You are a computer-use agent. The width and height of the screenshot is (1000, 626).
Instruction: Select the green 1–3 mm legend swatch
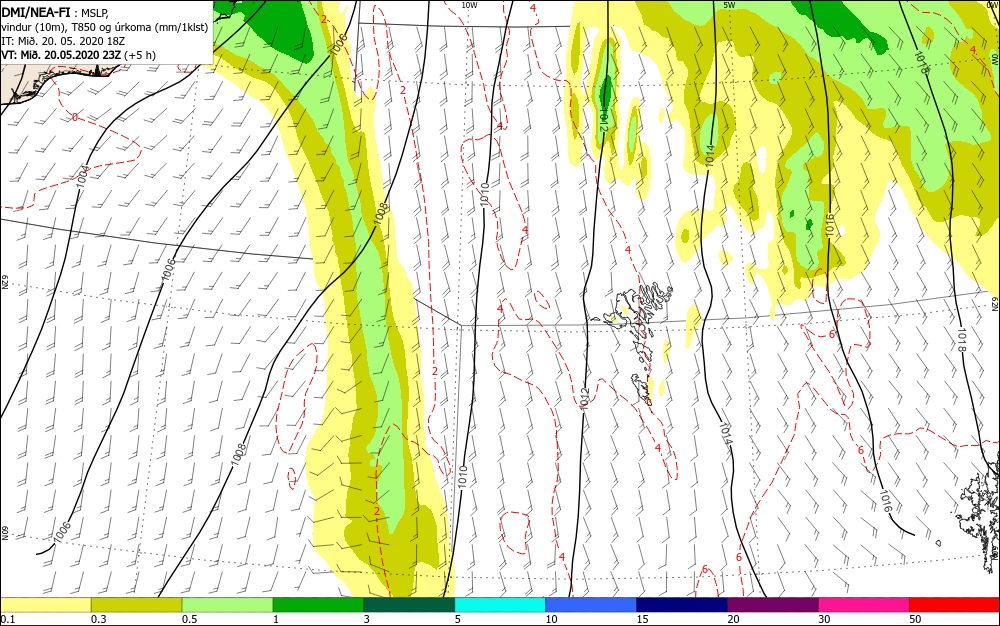(318, 605)
